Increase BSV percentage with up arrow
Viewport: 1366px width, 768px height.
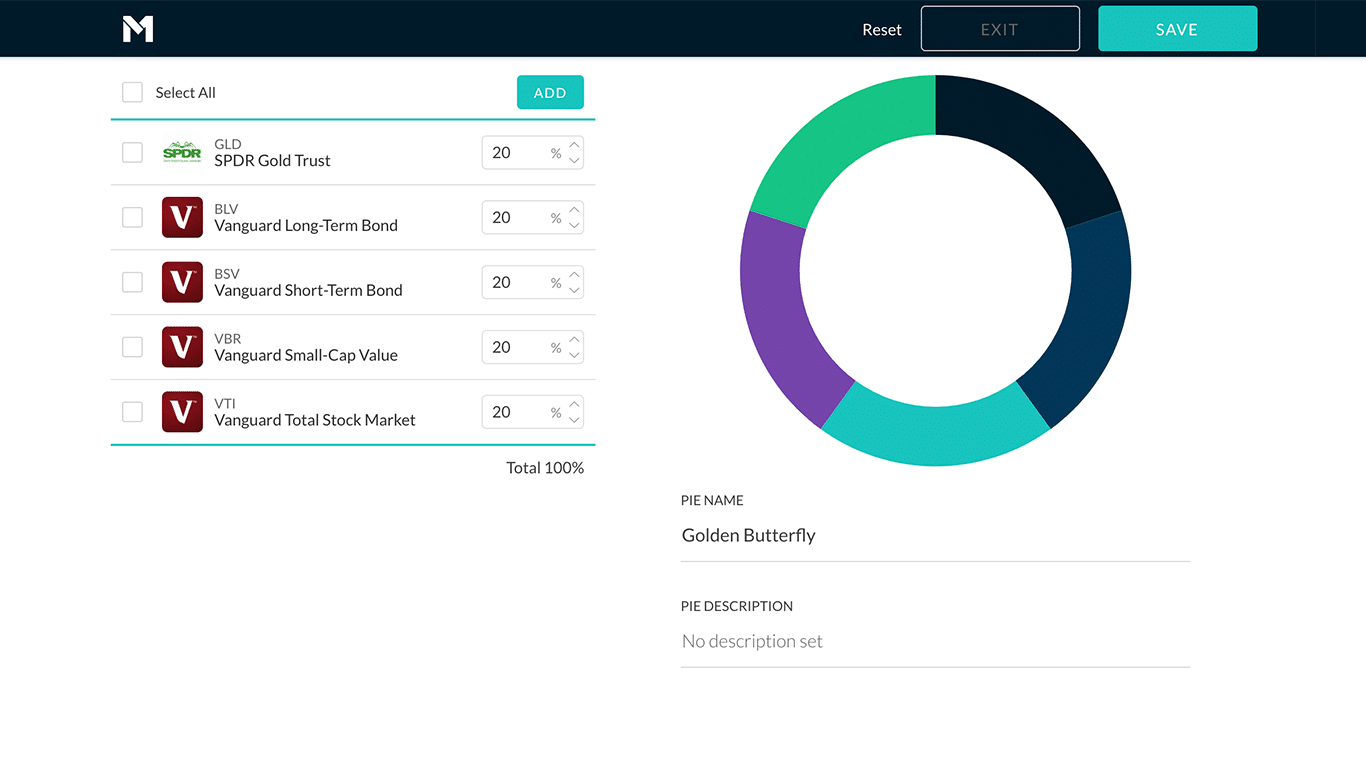(x=574, y=275)
